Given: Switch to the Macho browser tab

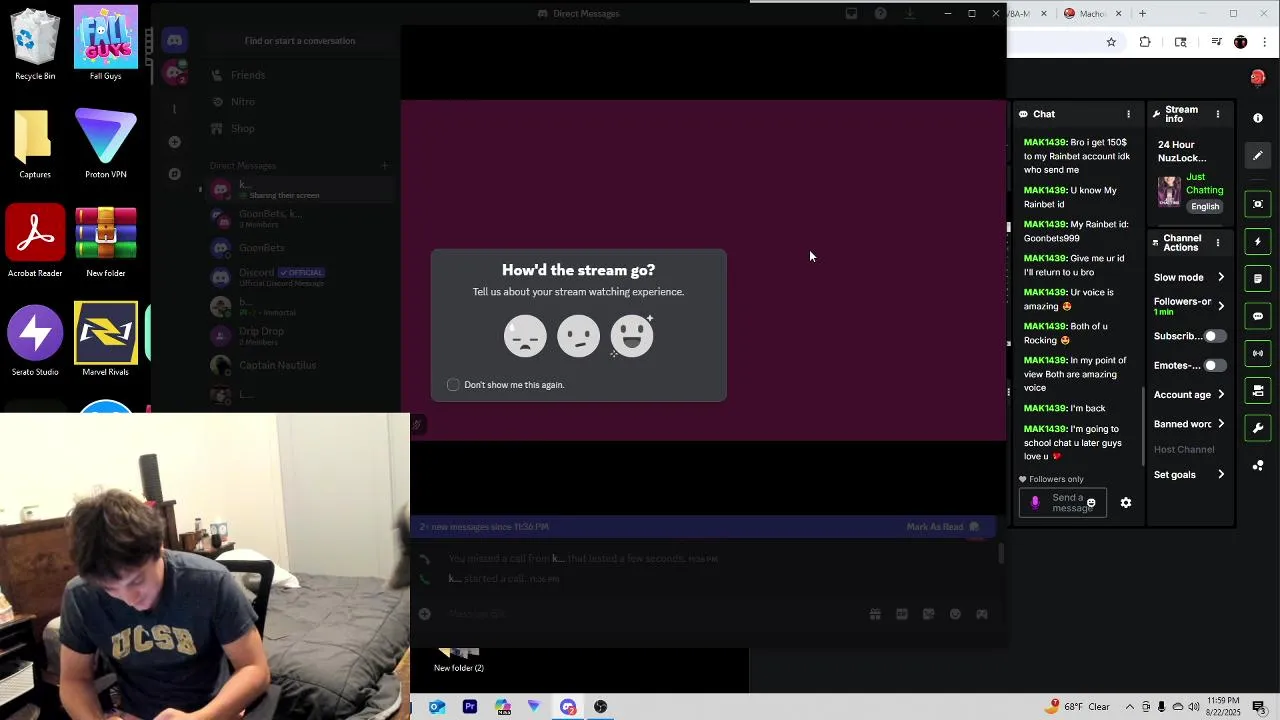Looking at the screenshot, I should (x=1092, y=14).
